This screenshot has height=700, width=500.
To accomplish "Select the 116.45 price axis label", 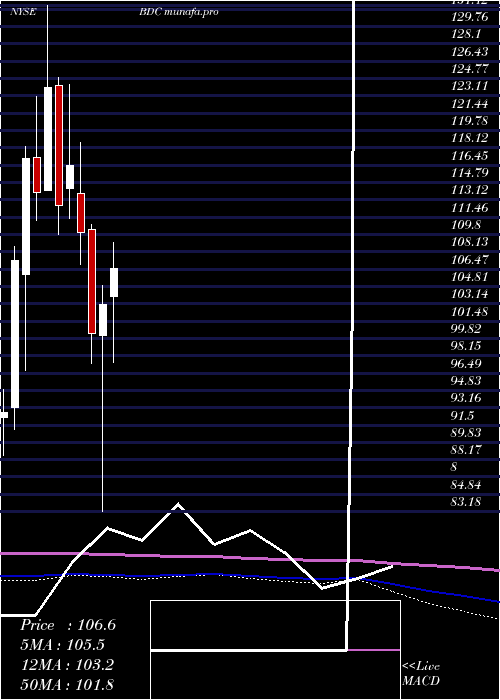I will (x=469, y=156).
